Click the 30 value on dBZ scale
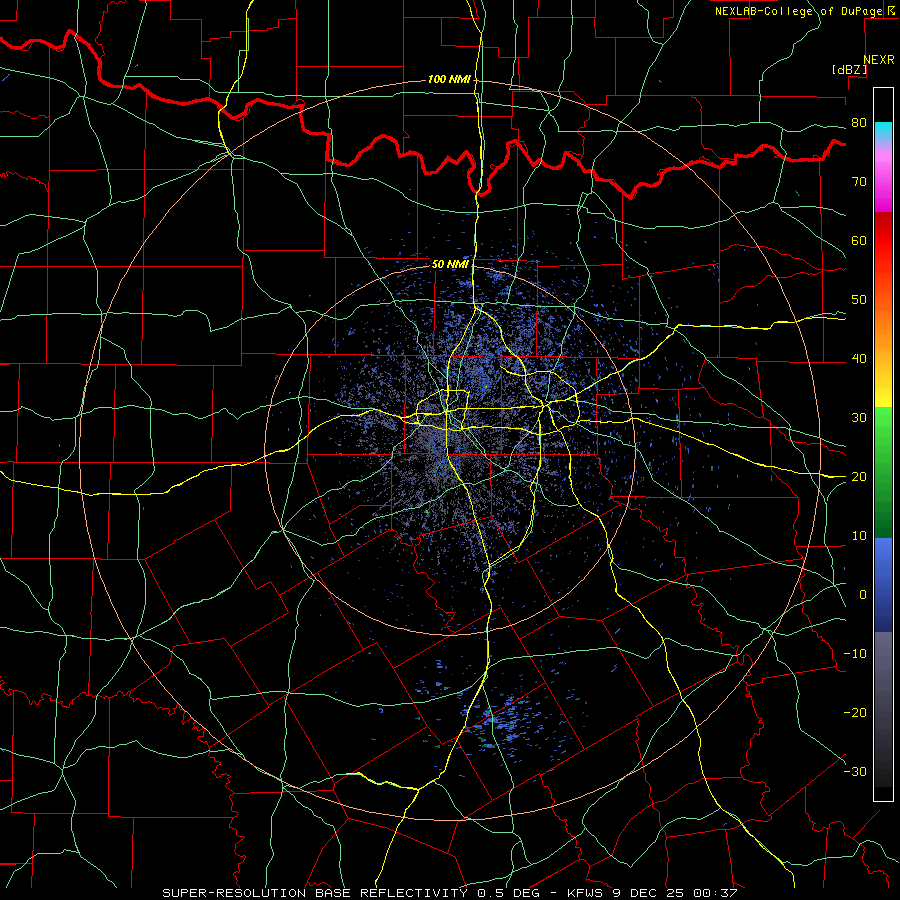This screenshot has height=900, width=900. [x=859, y=417]
